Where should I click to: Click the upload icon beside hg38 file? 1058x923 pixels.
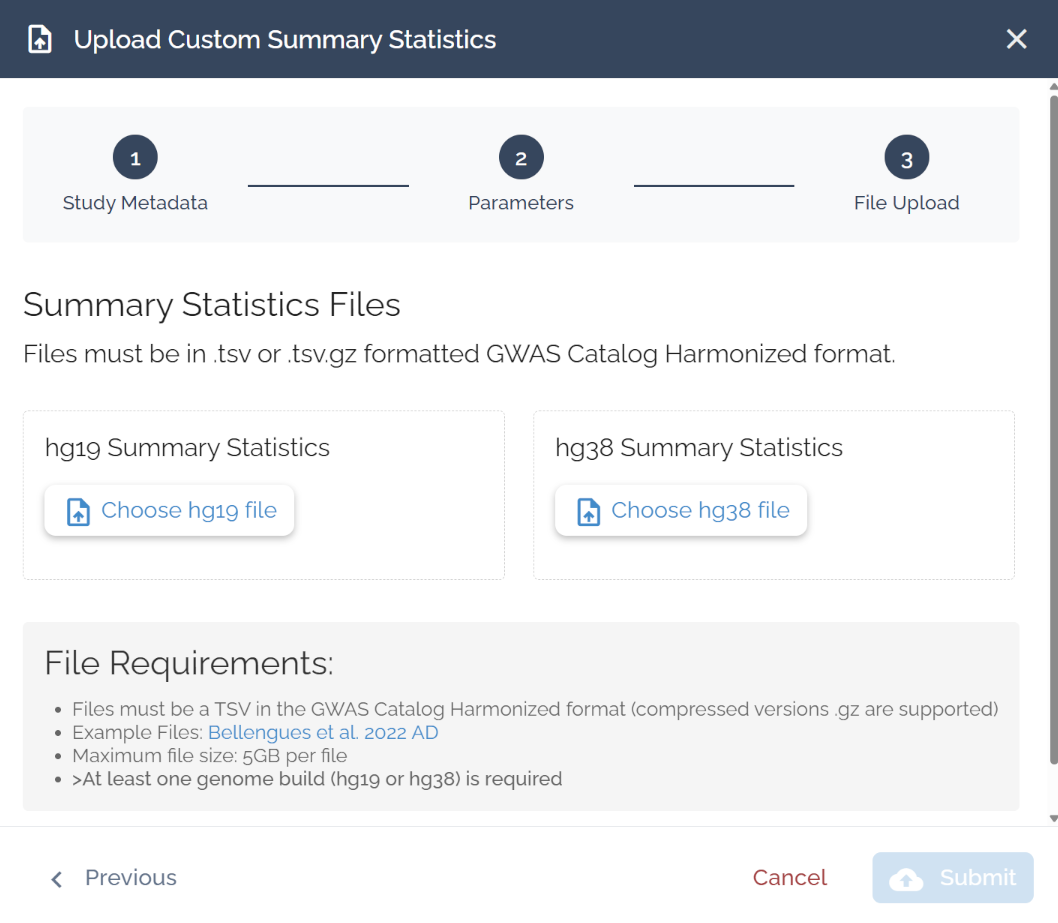point(588,512)
